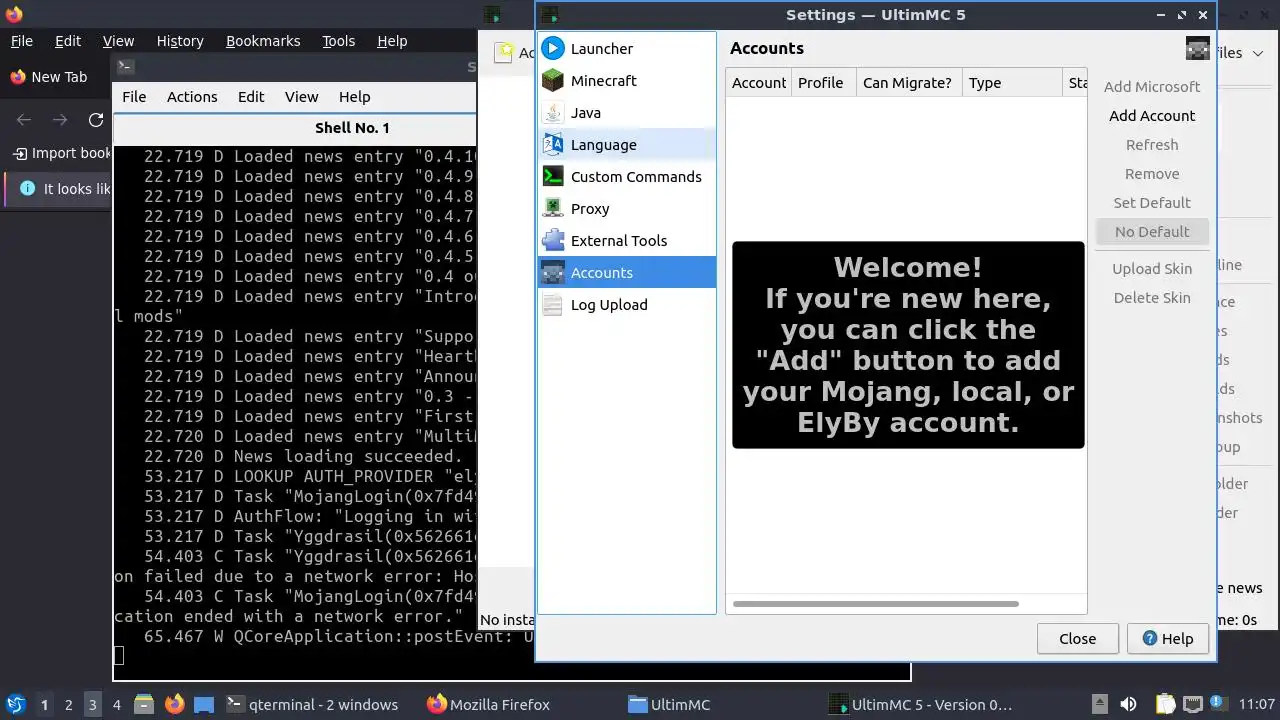Click the Add Microsoft button
Screen dimensions: 1280x720
(x=1152, y=86)
